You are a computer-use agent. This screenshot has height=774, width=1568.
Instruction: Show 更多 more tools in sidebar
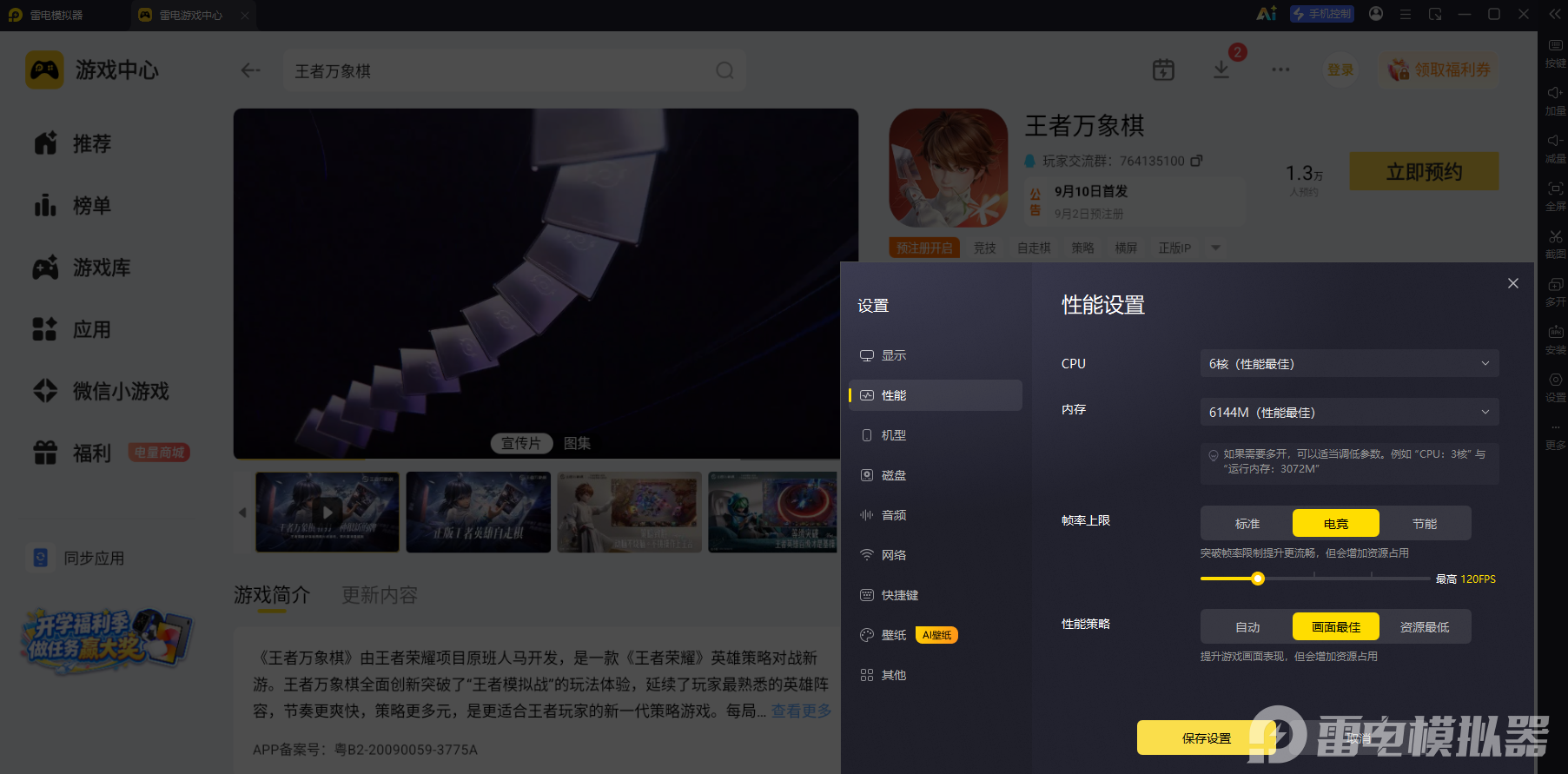[1555, 434]
